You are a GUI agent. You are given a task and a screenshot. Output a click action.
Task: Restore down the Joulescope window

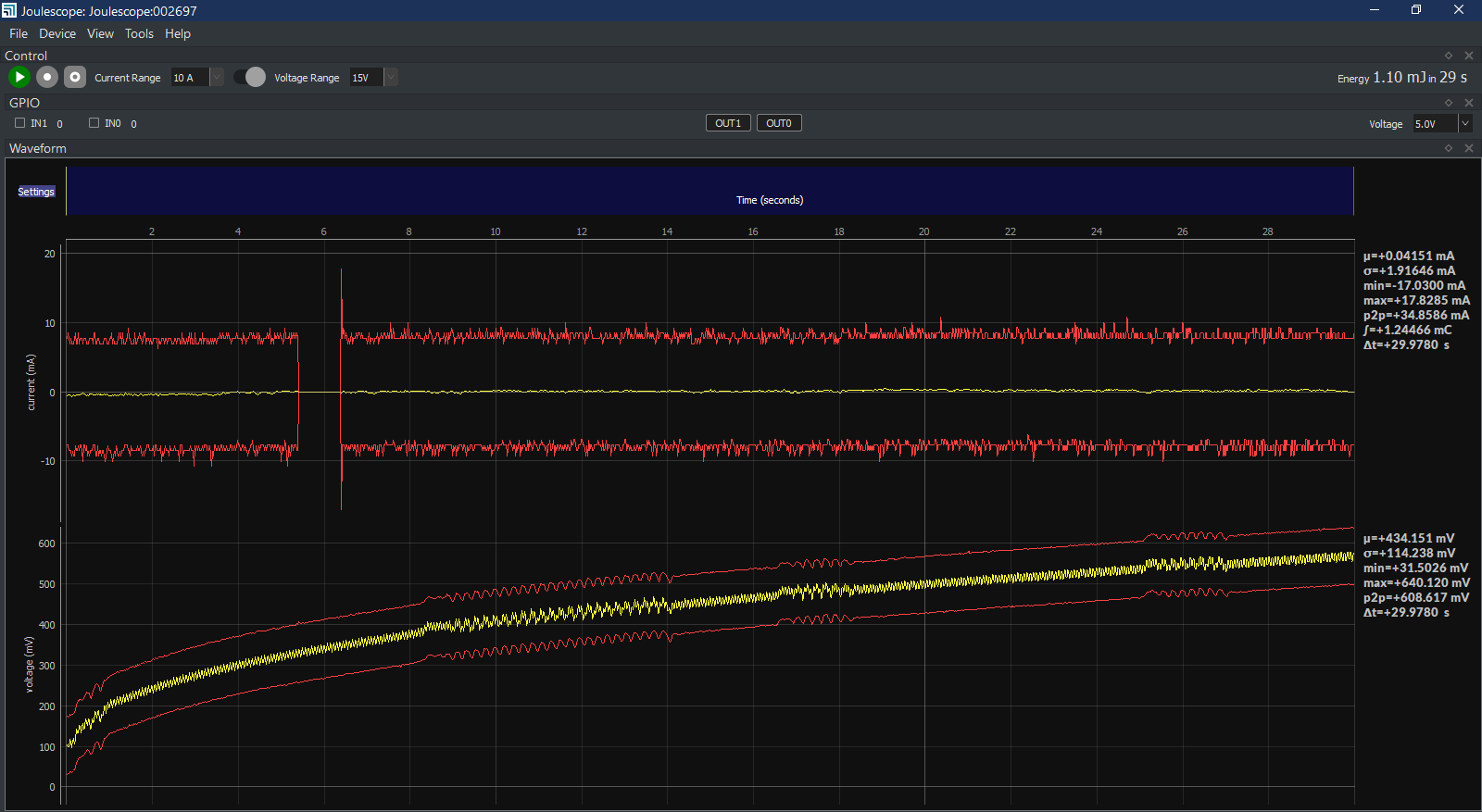(1416, 10)
